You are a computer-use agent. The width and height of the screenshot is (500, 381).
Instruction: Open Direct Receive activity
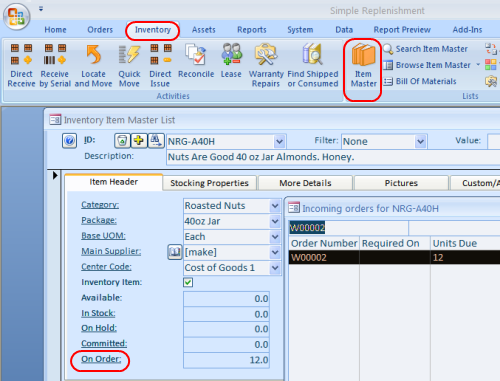(x=21, y=66)
